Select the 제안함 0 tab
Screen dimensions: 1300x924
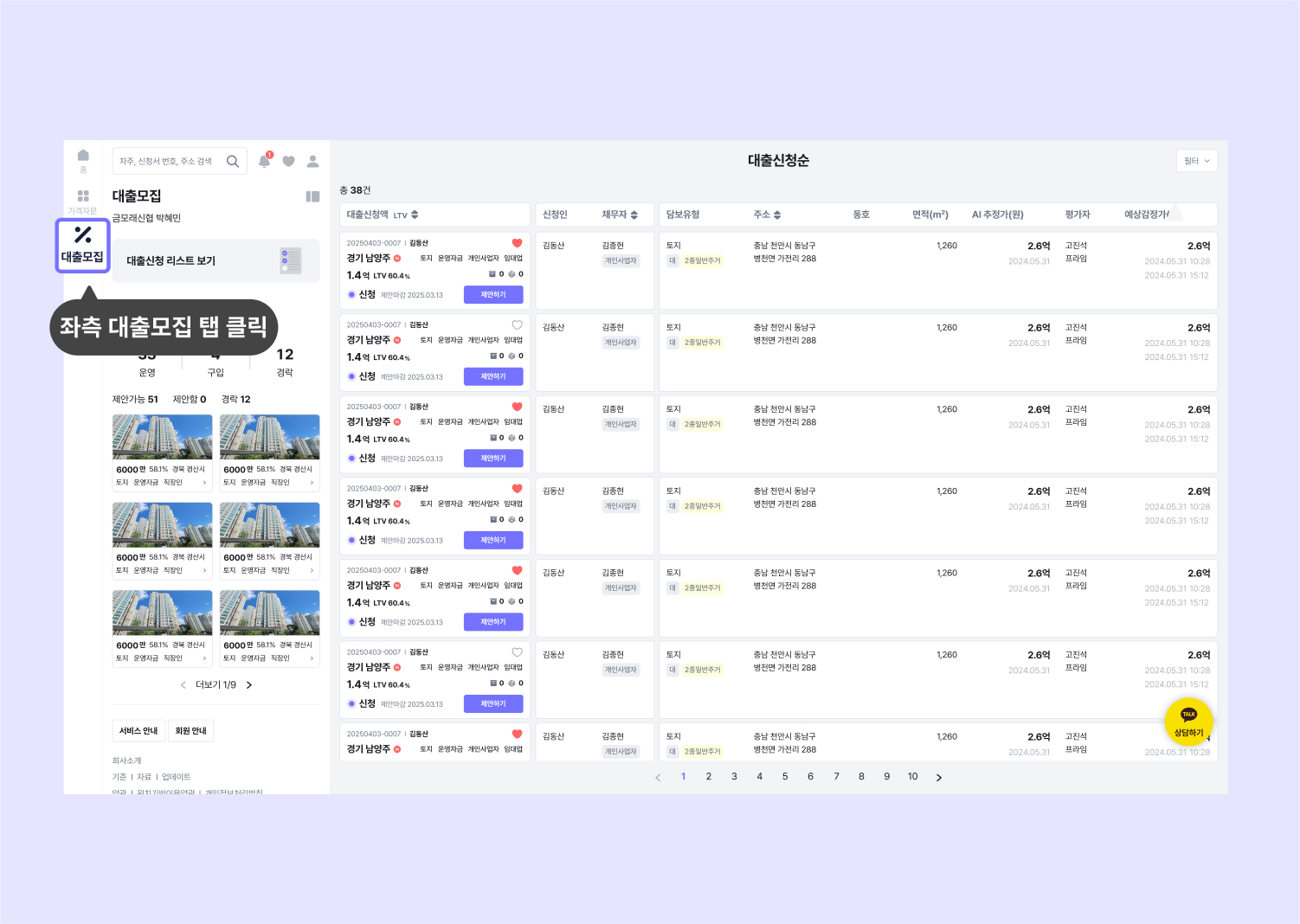tap(190, 400)
